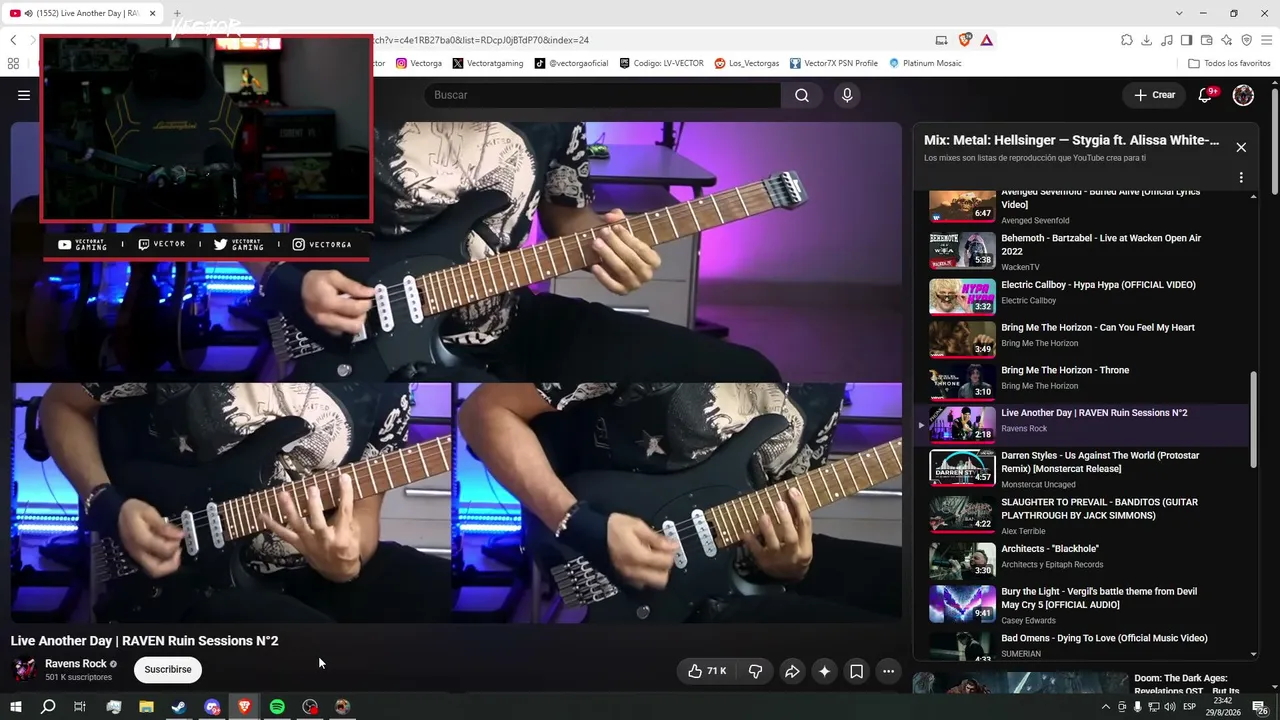The width and height of the screenshot is (1280, 720).
Task: Close the Mix playlist panel
Action: pyautogui.click(x=1241, y=147)
